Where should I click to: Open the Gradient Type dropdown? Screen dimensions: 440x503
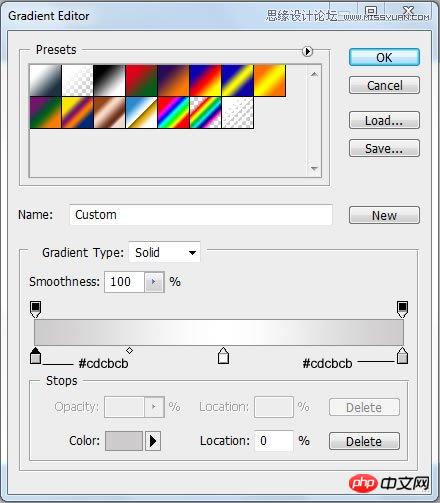point(164,252)
